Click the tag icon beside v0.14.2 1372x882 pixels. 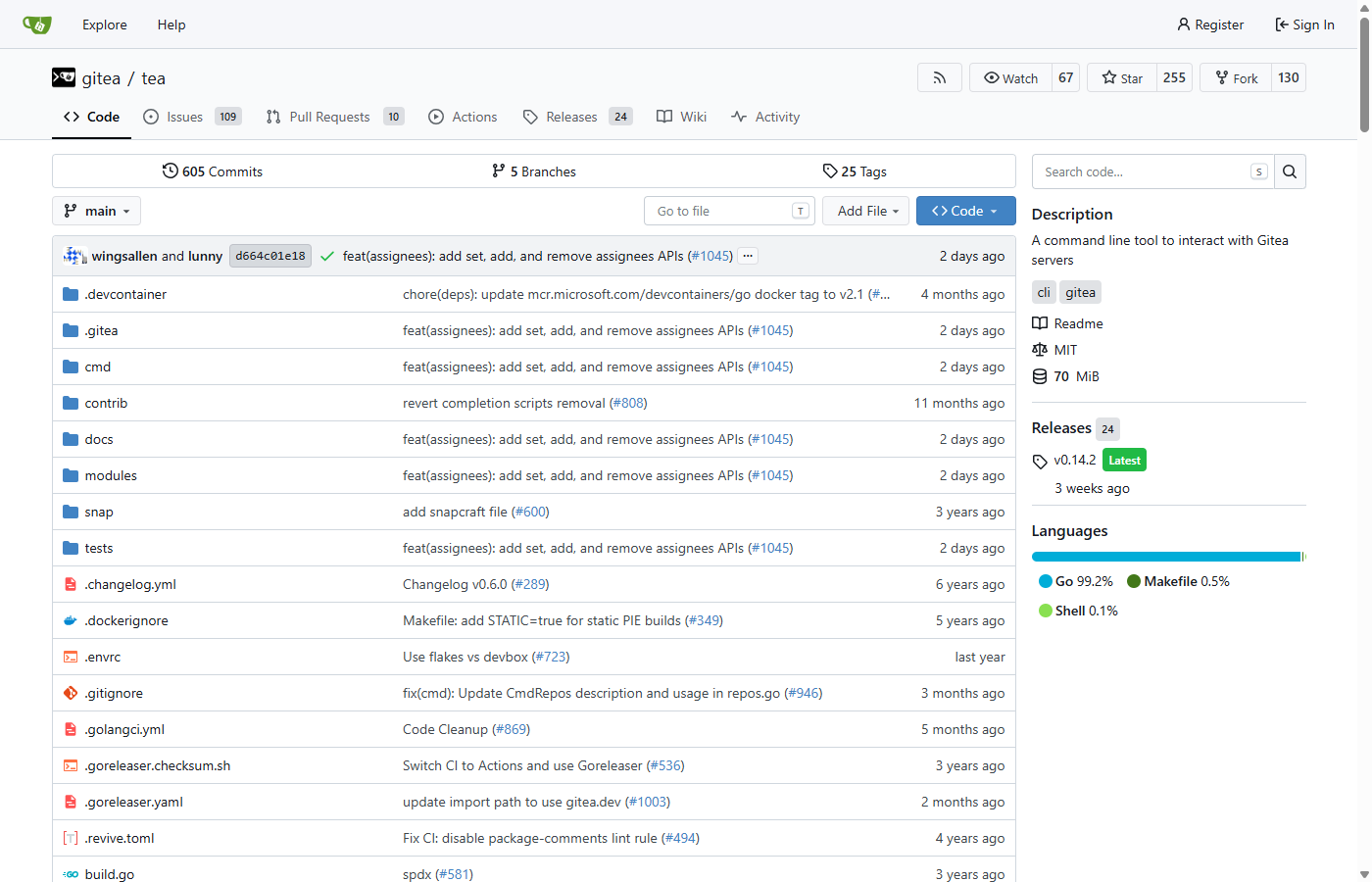(1040, 462)
